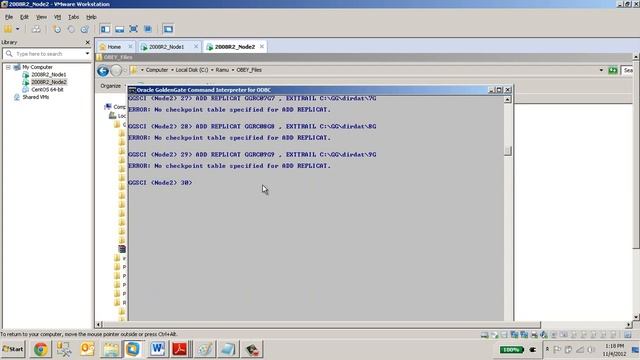640x360 pixels.
Task: Open the Help menu
Action: click(x=91, y=17)
